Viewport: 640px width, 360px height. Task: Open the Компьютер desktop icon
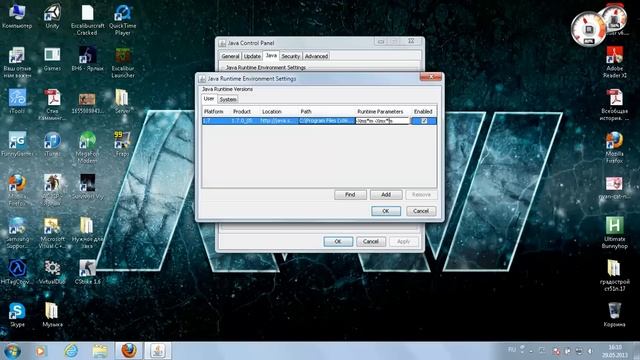17,17
